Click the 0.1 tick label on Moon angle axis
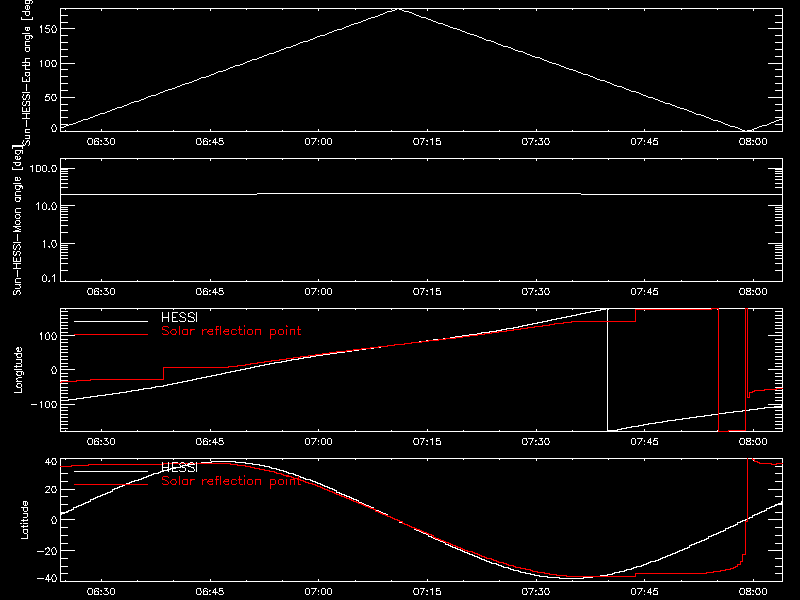800x600 pixels. coord(49,278)
